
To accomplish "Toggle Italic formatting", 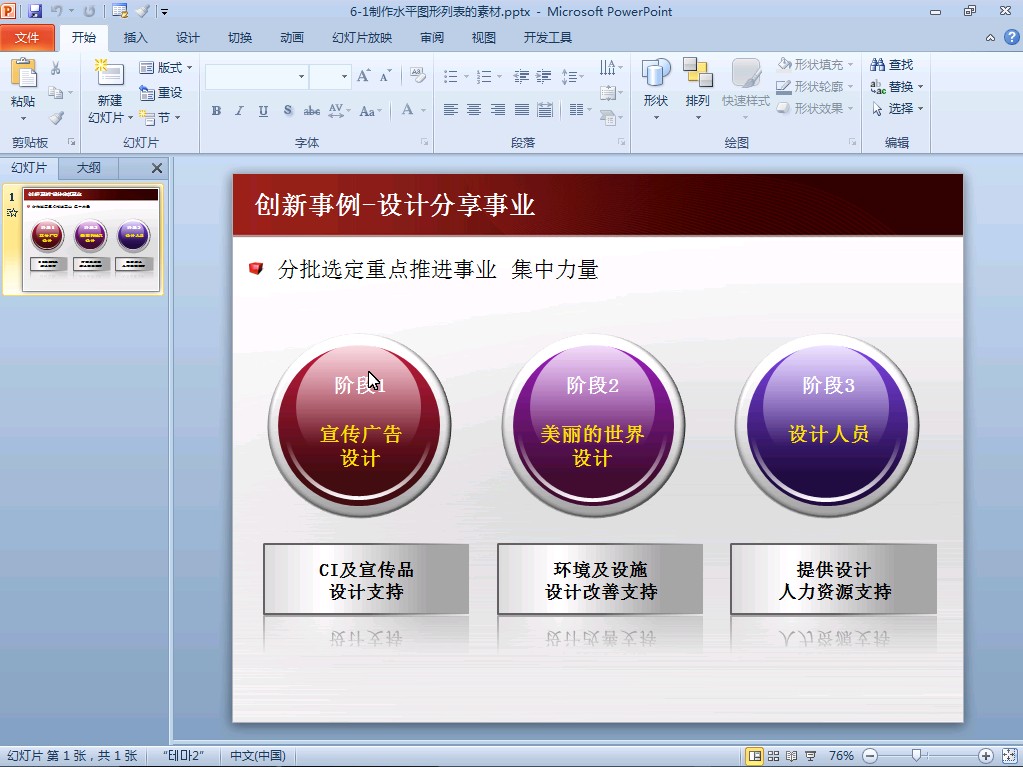I will pos(239,111).
